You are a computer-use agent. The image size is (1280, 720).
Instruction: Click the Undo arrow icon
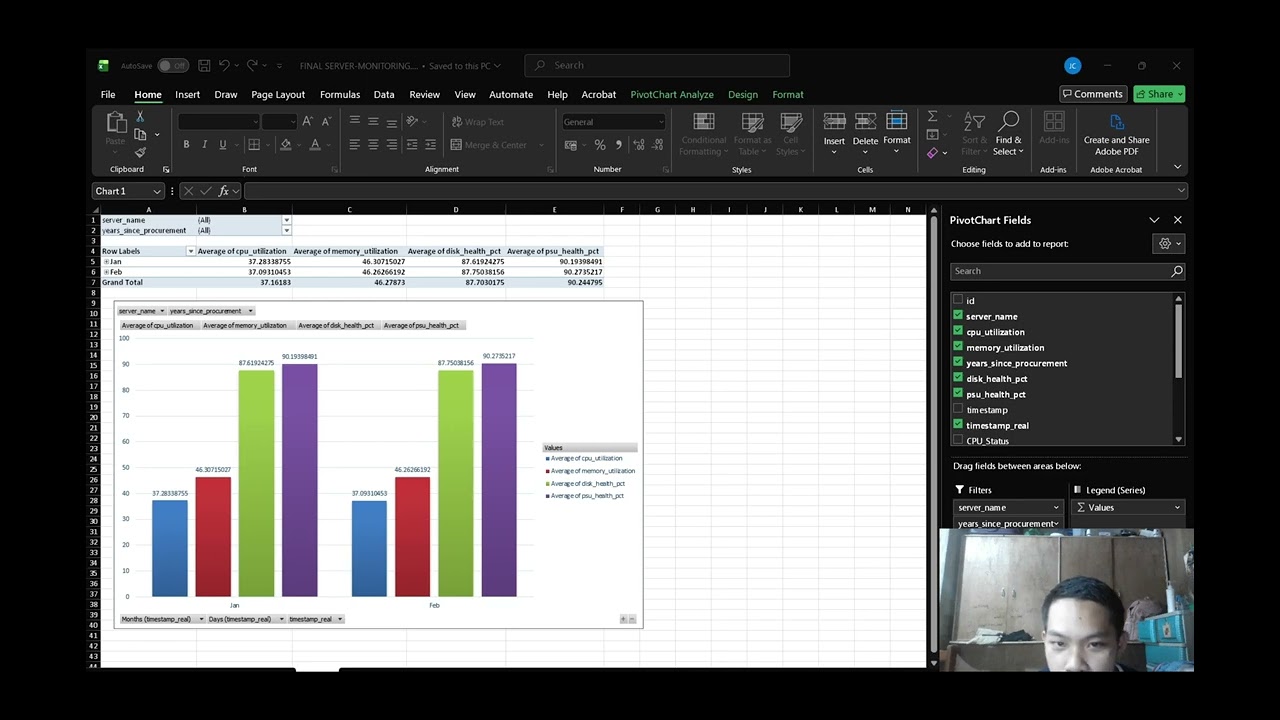[x=224, y=66]
